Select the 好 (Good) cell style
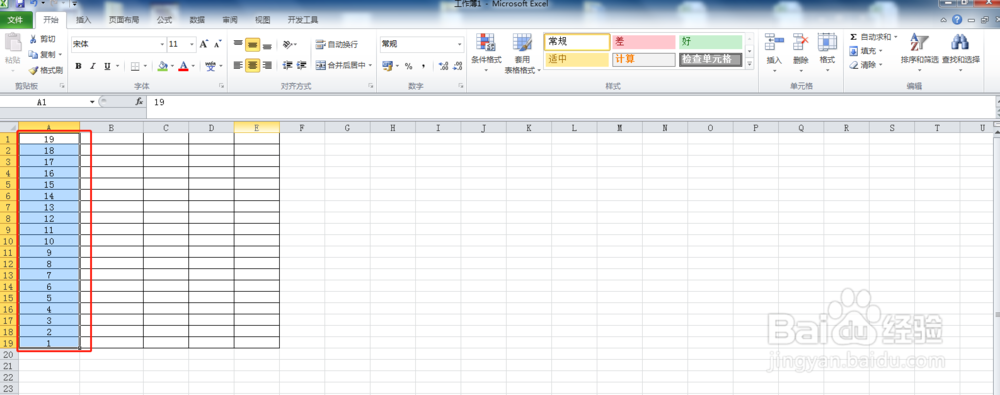The height and width of the screenshot is (395, 1000). coord(711,41)
